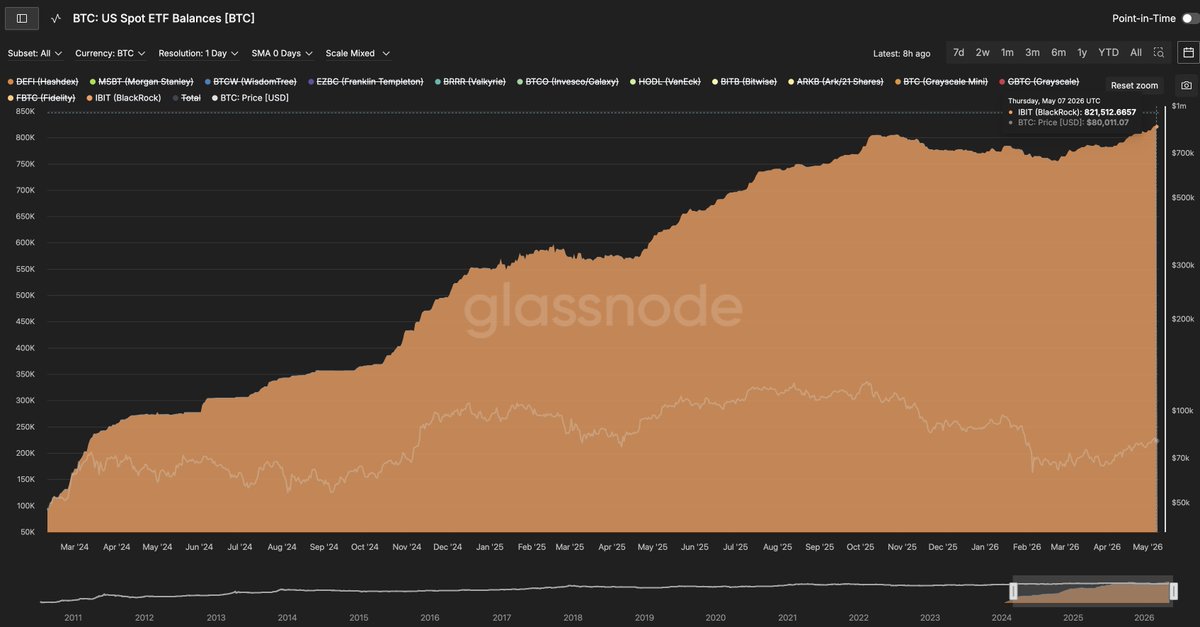Toggle the Total series in legend
Image resolution: width=1200 pixels, height=627 pixels.
tap(187, 98)
